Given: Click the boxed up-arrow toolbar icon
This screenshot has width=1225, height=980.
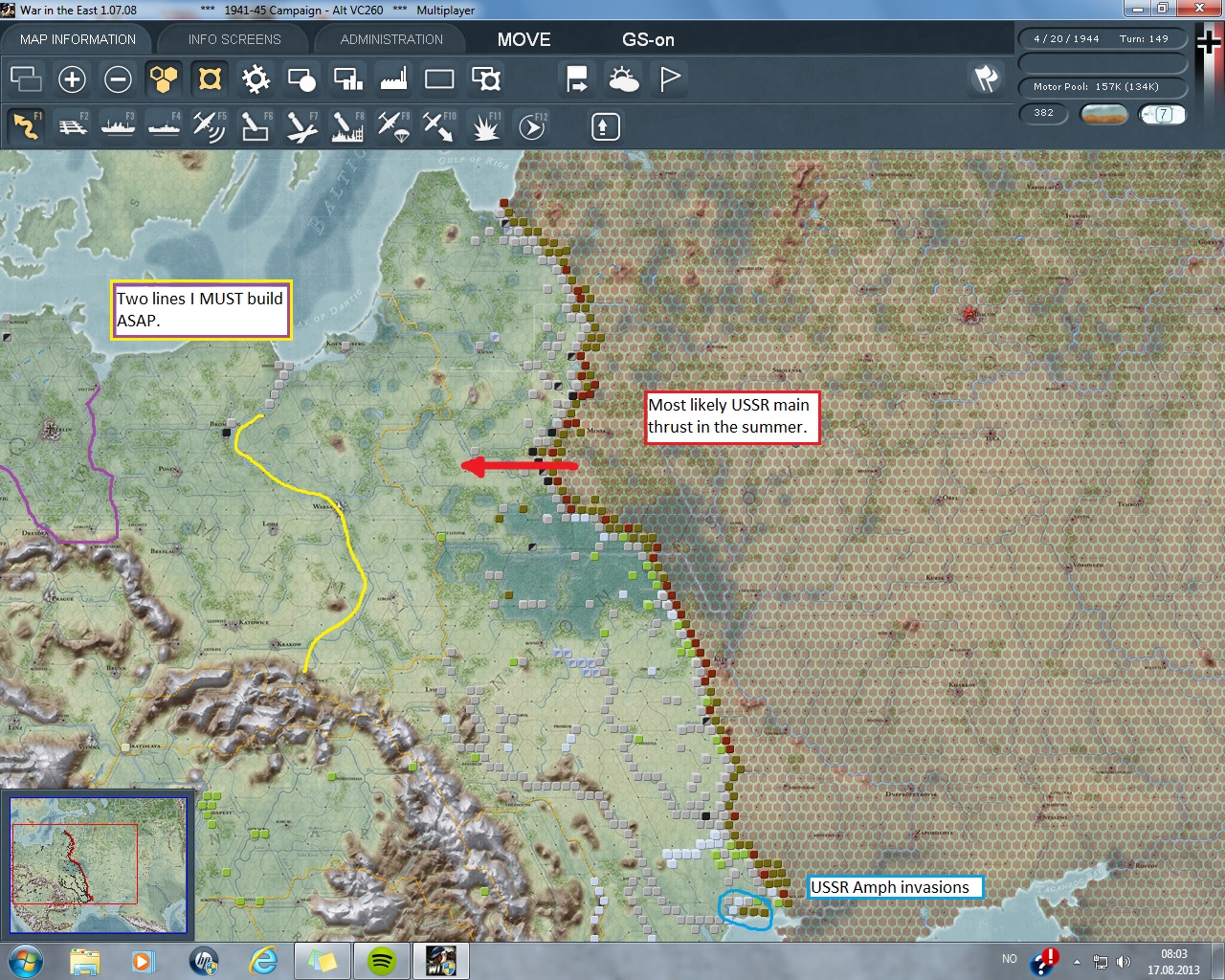Looking at the screenshot, I should [x=605, y=126].
